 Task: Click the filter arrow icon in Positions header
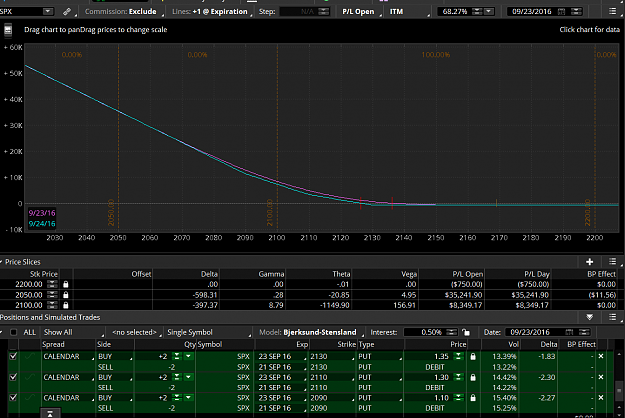point(590,317)
